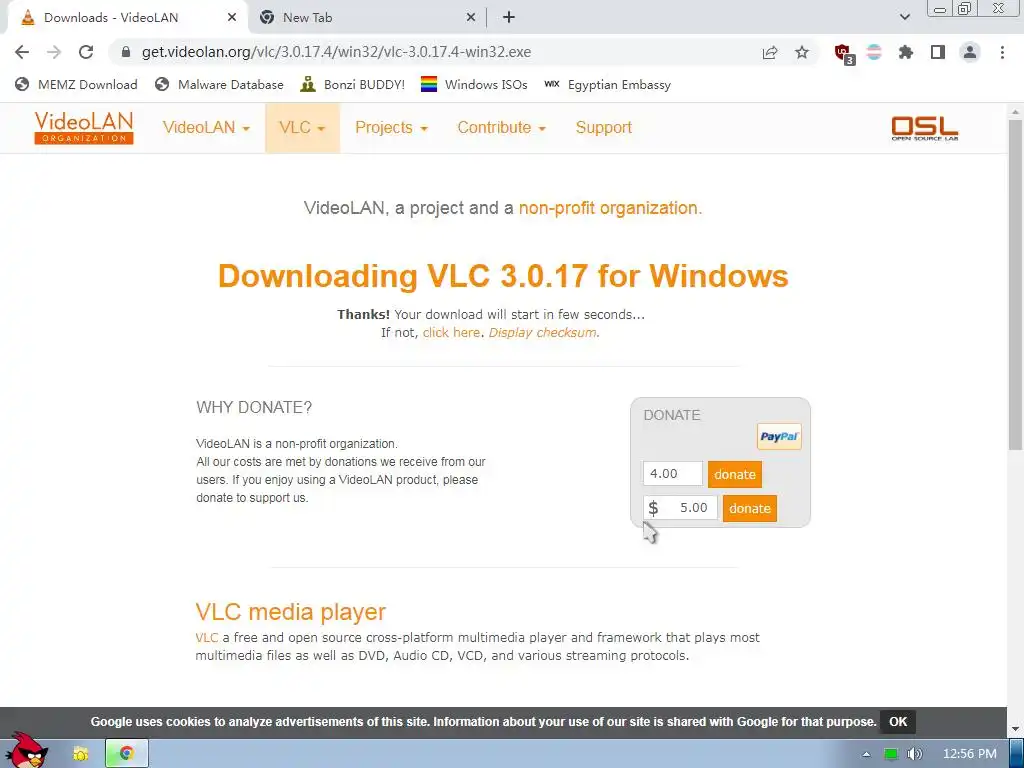Image resolution: width=1024 pixels, height=768 pixels.
Task: Open the Support page link
Action: (x=603, y=127)
